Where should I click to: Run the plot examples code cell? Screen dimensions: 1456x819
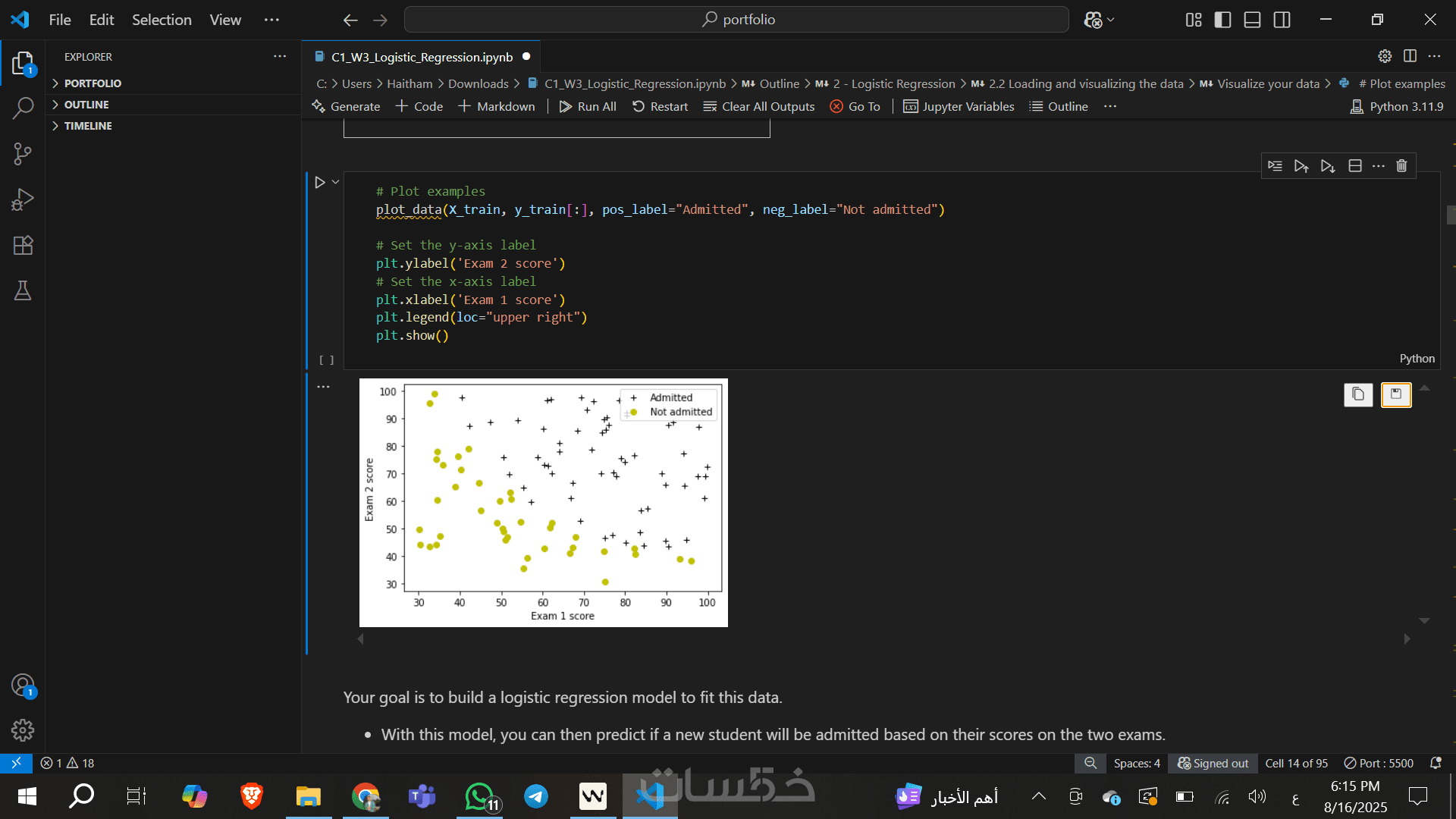[x=319, y=182]
